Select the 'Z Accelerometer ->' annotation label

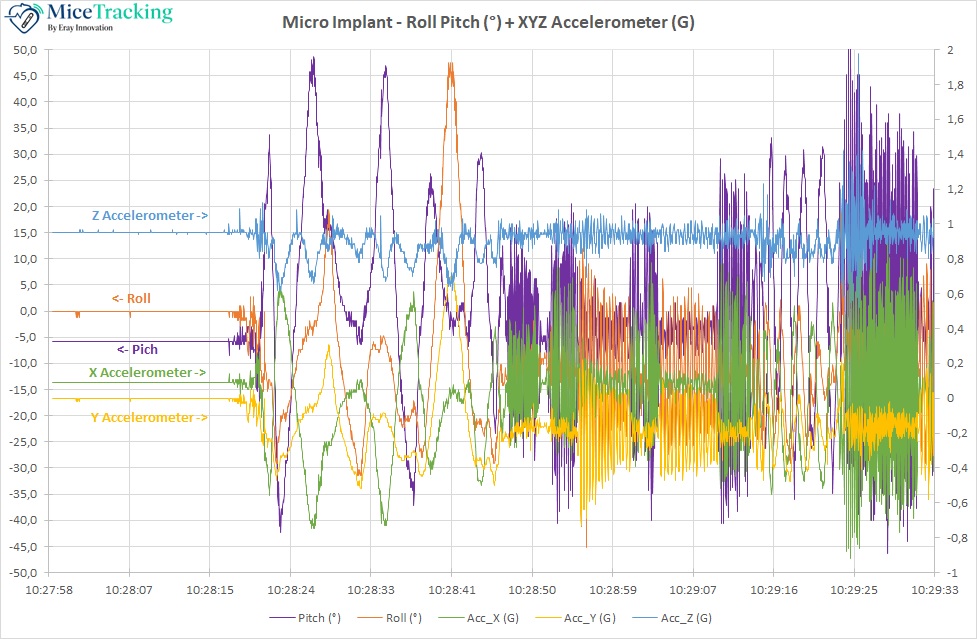[149, 215]
